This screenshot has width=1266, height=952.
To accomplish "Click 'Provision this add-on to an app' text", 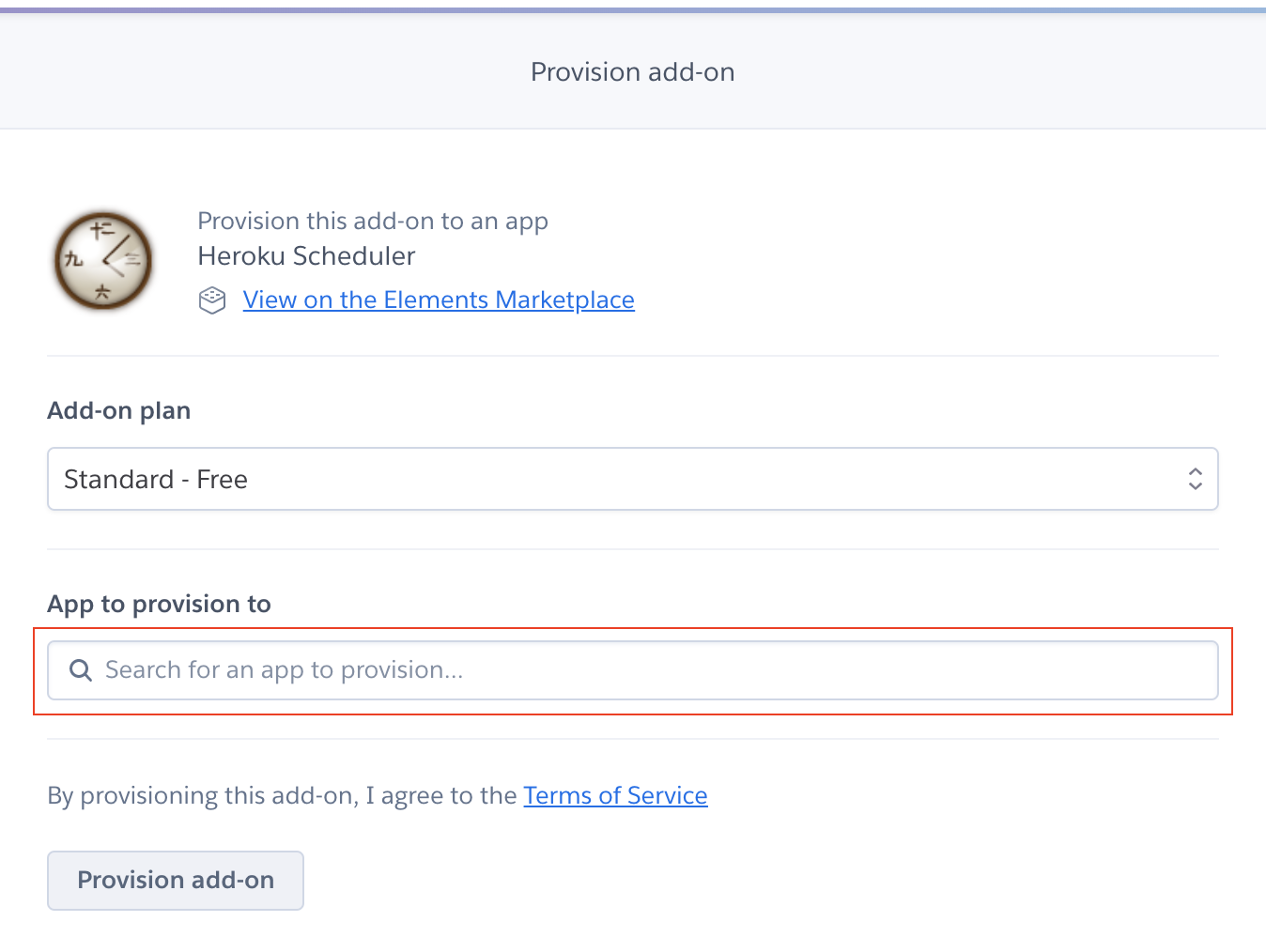I will click(x=373, y=221).
